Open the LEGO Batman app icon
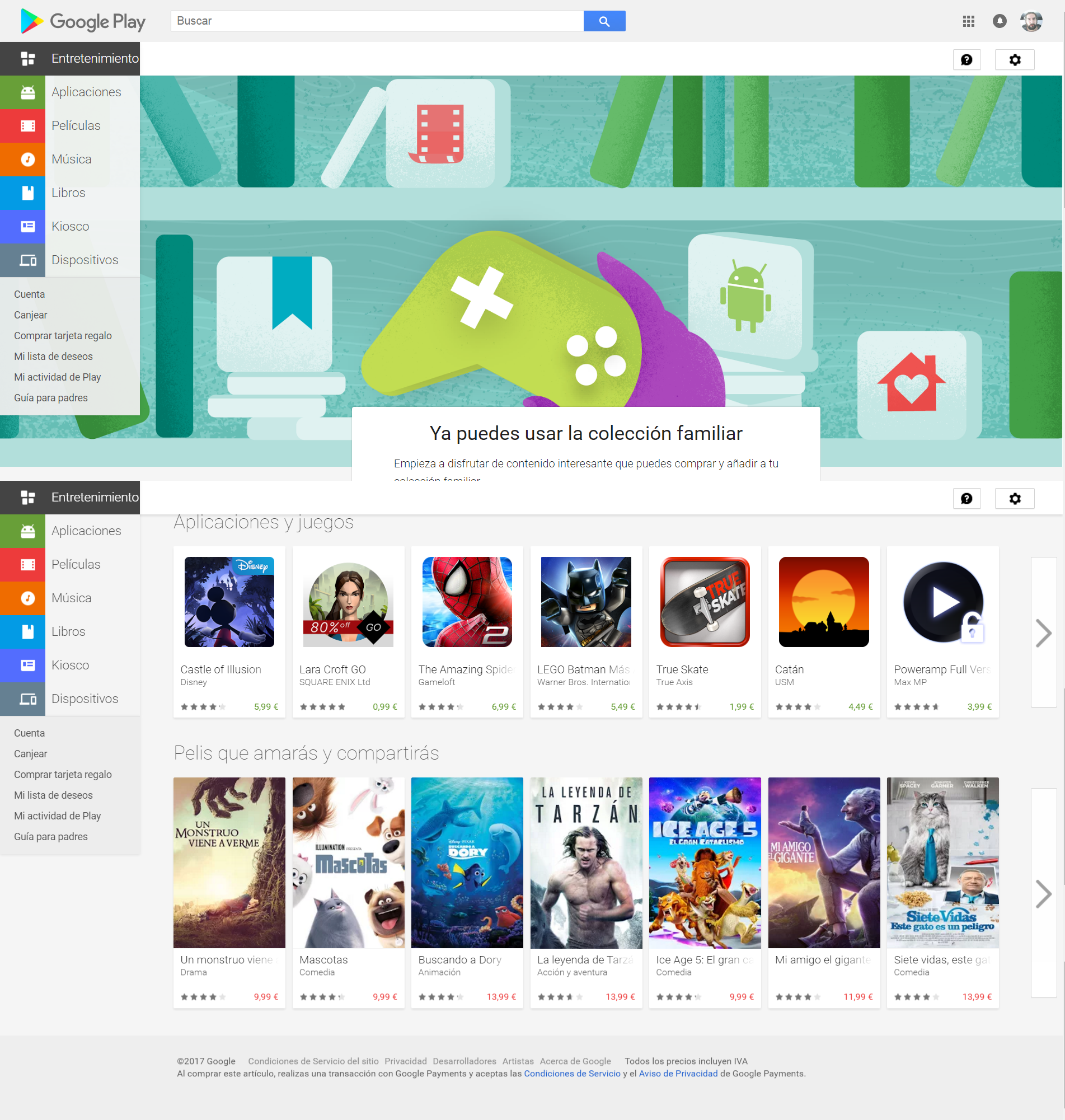Image resolution: width=1065 pixels, height=1120 pixels. tap(586, 602)
